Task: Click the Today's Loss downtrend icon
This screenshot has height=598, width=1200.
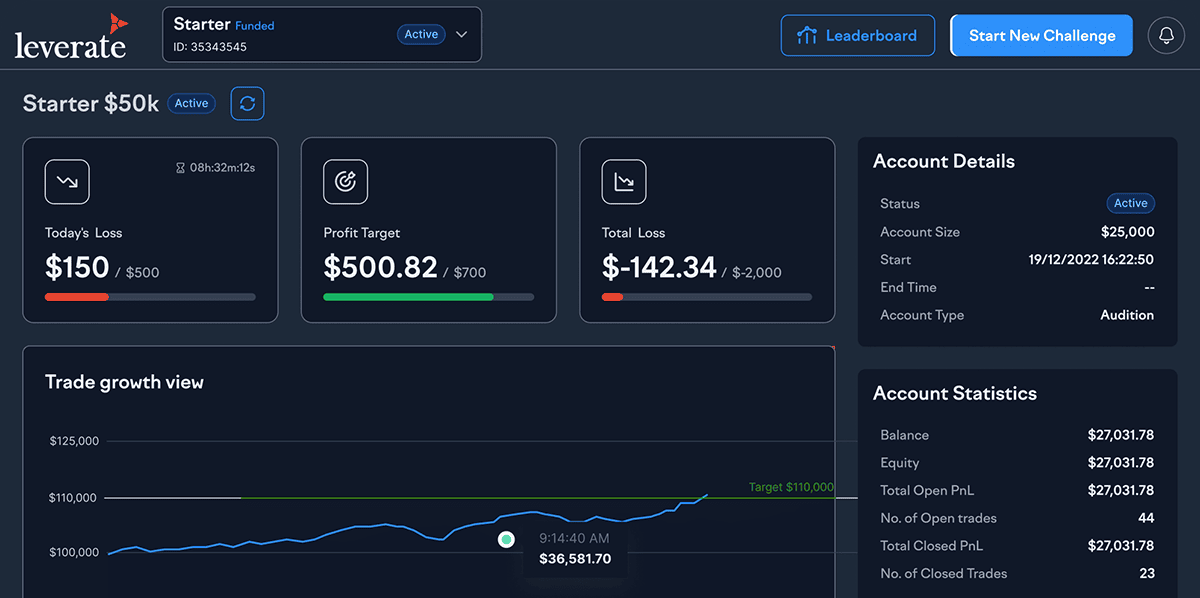Action: 67,182
